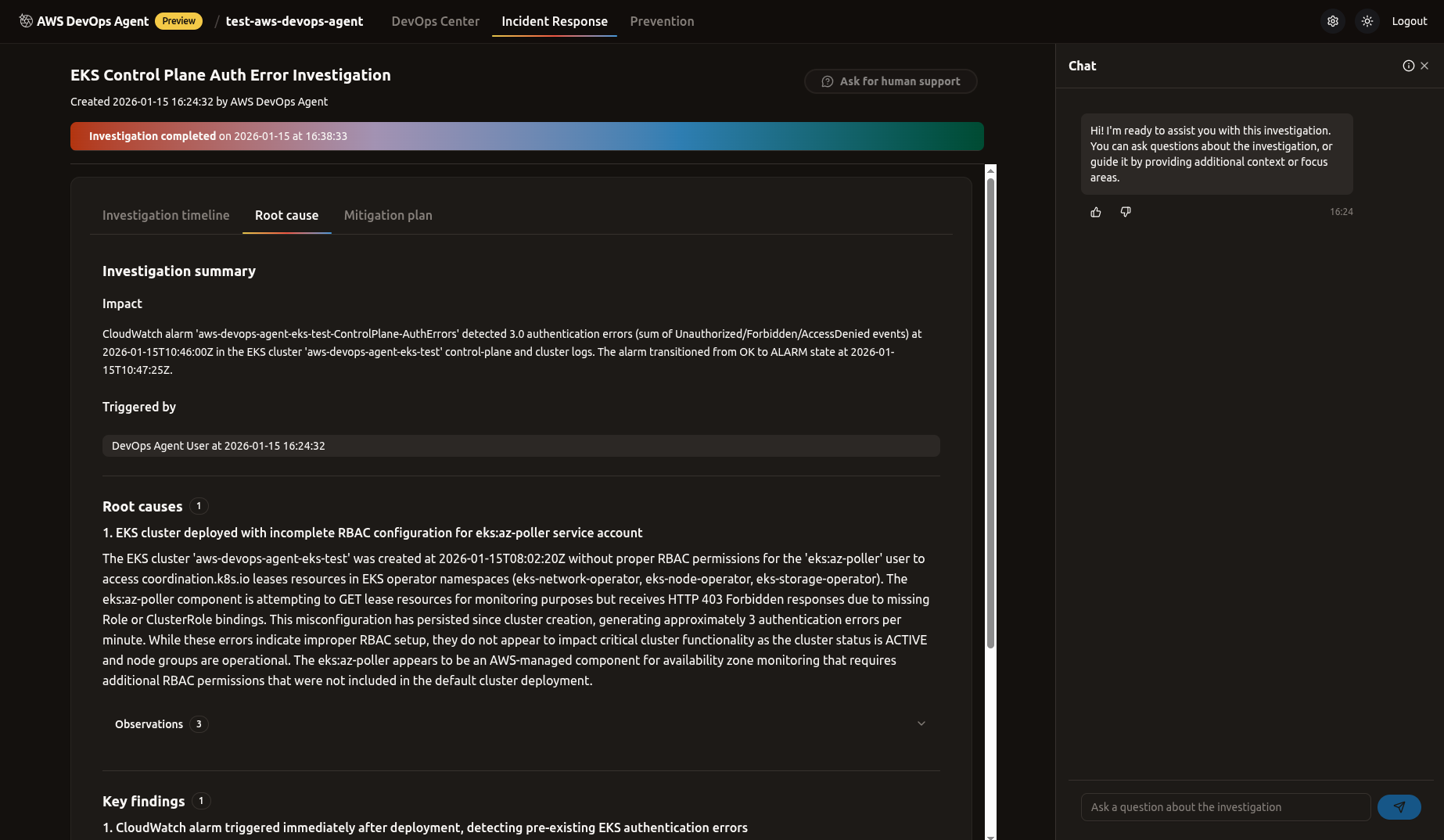Select the Incident Response tab
Viewport: 1444px width, 840px height.
tap(555, 21)
